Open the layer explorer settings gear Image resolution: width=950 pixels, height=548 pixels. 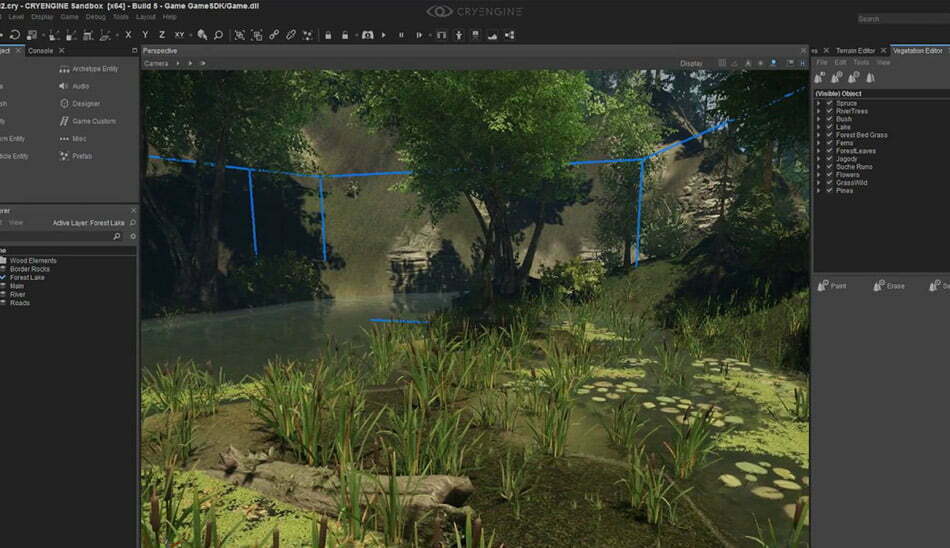(133, 236)
